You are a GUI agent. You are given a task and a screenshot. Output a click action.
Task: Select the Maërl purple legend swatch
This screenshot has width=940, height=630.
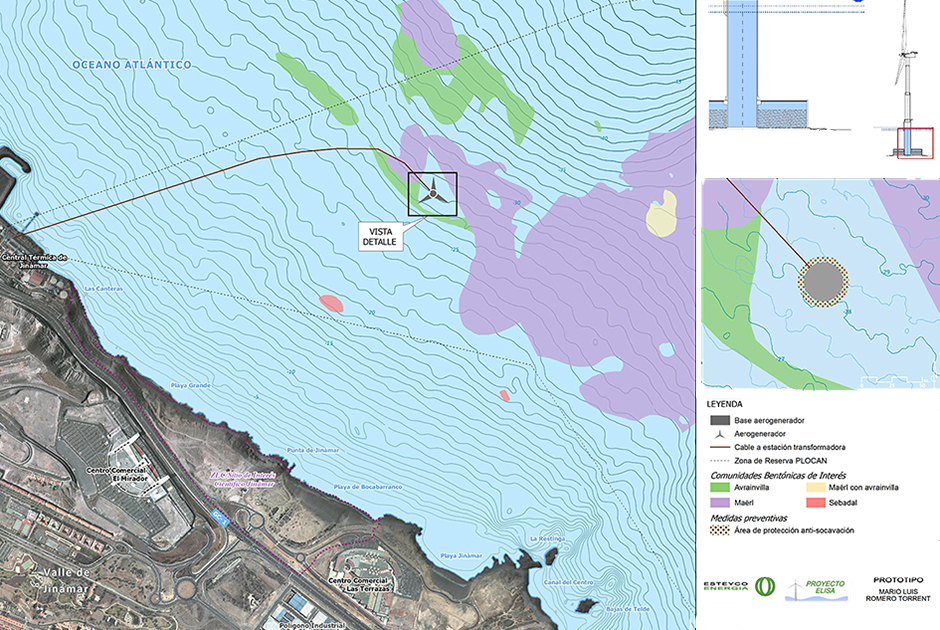click(x=719, y=501)
